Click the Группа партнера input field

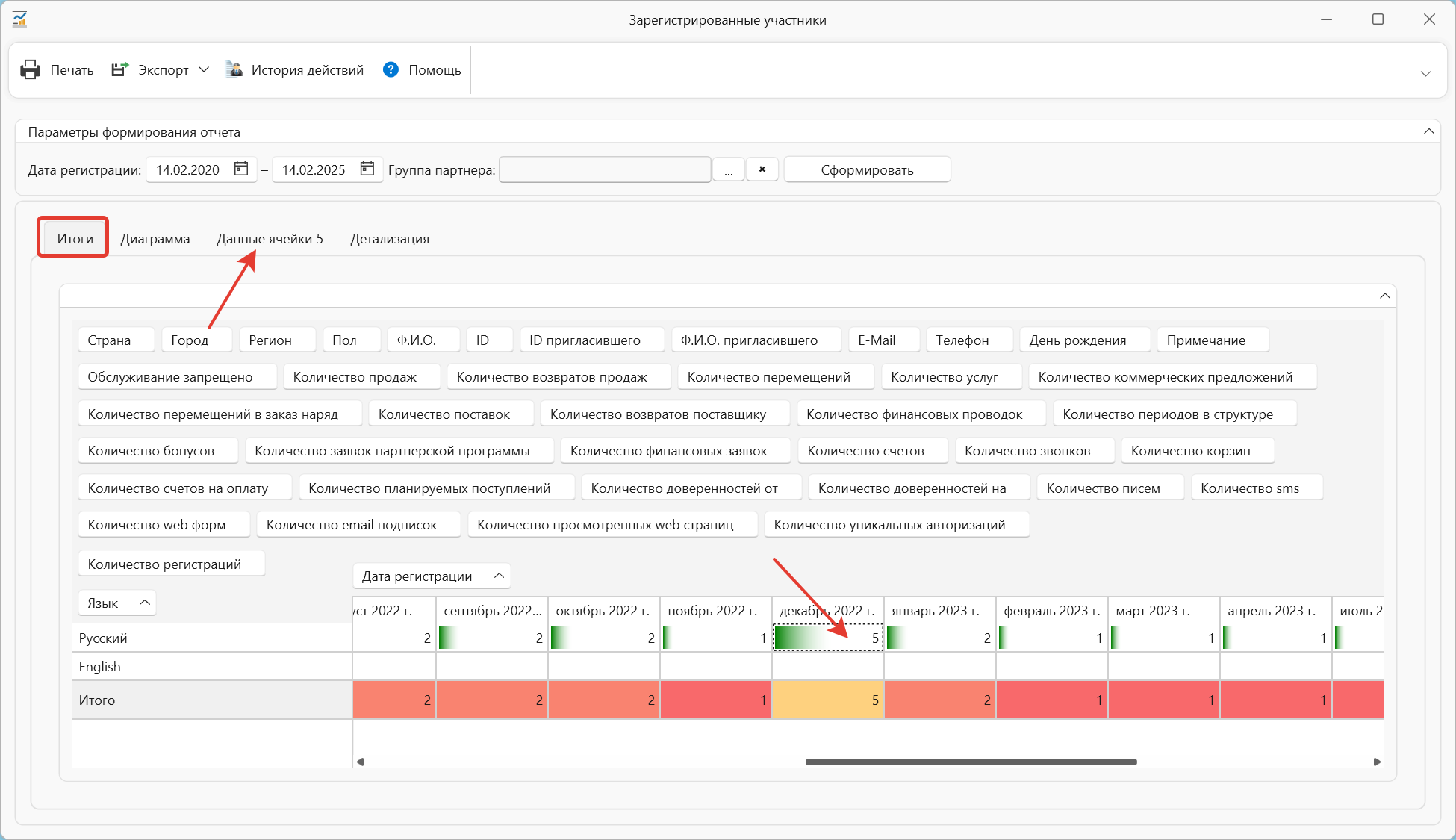pyautogui.click(x=605, y=169)
